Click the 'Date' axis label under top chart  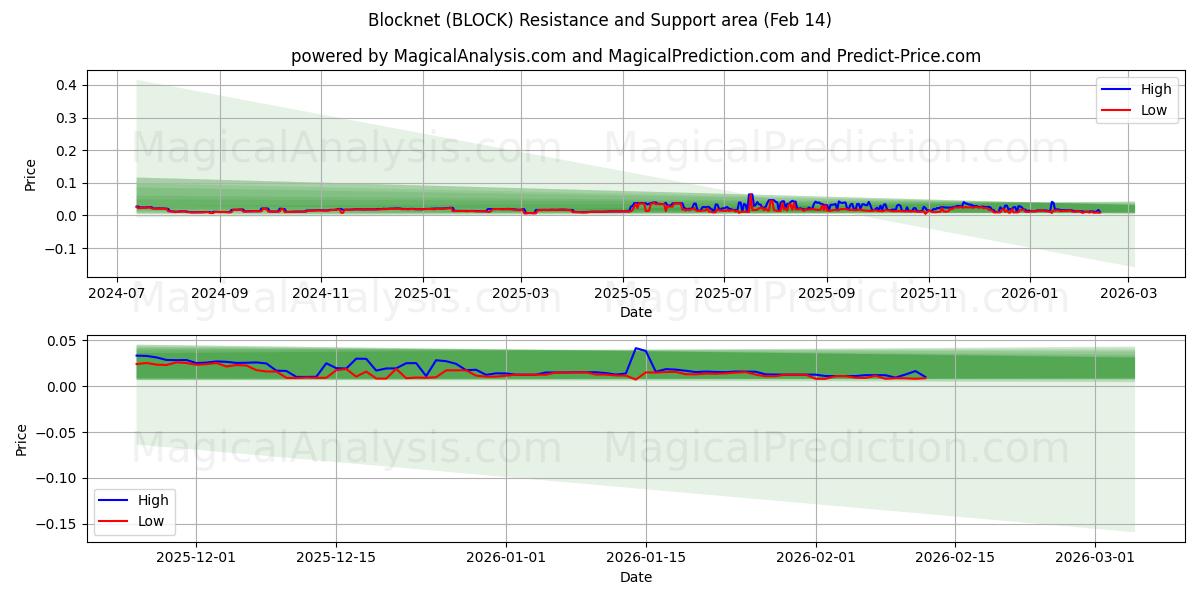636,312
